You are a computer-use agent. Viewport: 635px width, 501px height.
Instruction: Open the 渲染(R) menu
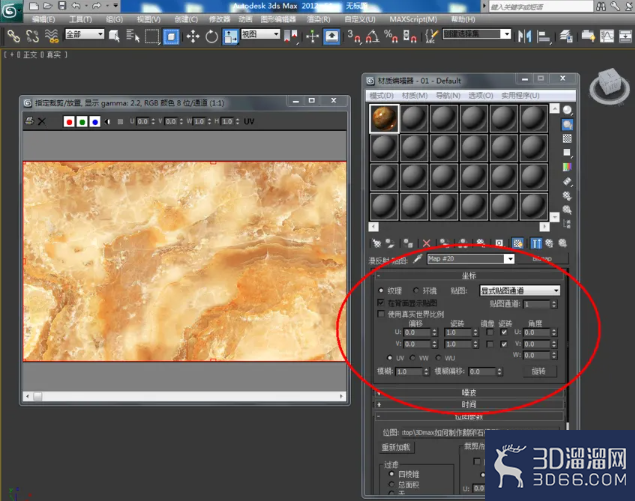pyautogui.click(x=319, y=19)
